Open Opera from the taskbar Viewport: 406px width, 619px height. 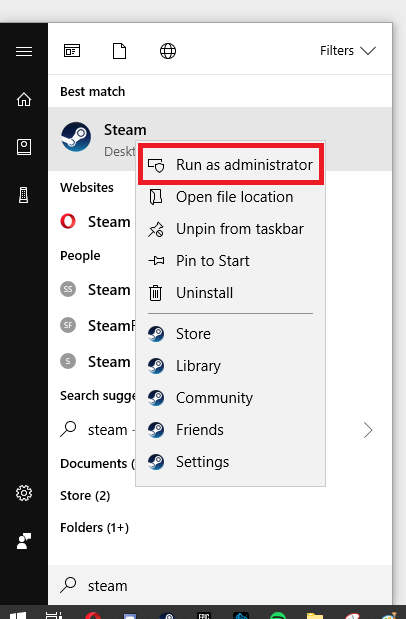[93, 615]
